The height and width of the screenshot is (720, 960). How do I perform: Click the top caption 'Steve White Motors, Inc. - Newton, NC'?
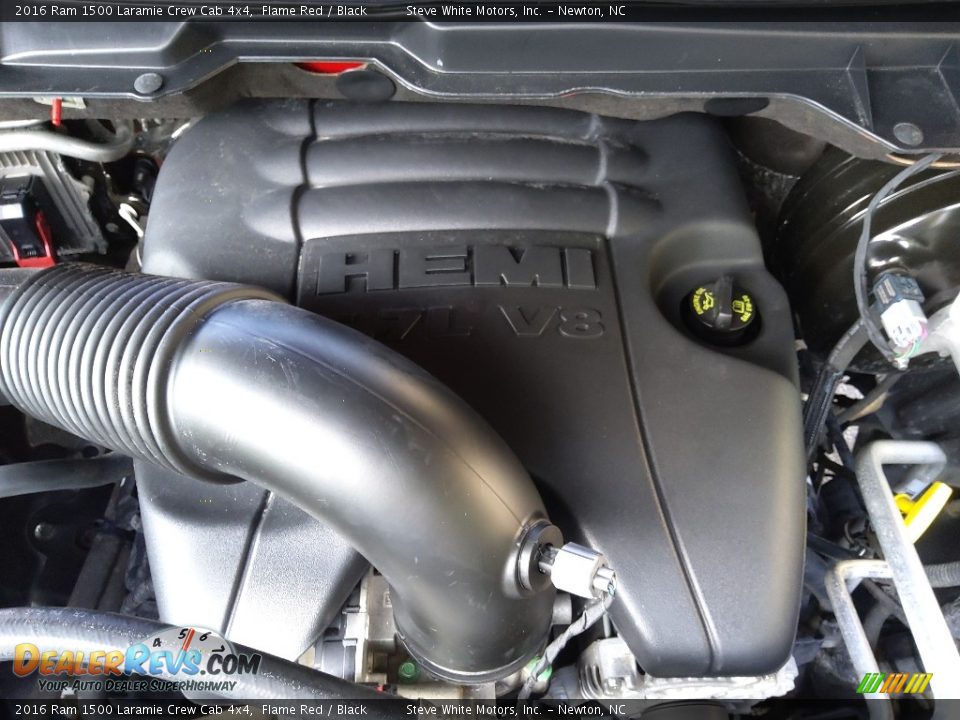(x=516, y=10)
